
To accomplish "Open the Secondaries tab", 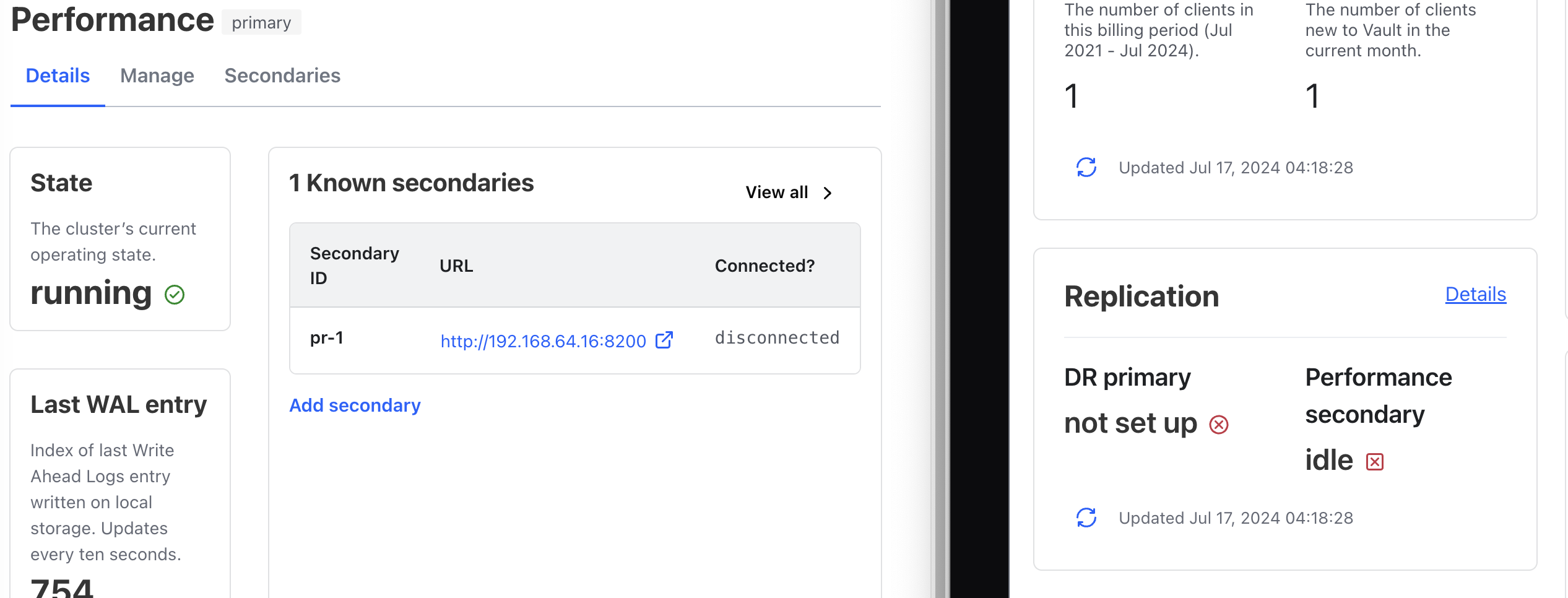I will (282, 76).
